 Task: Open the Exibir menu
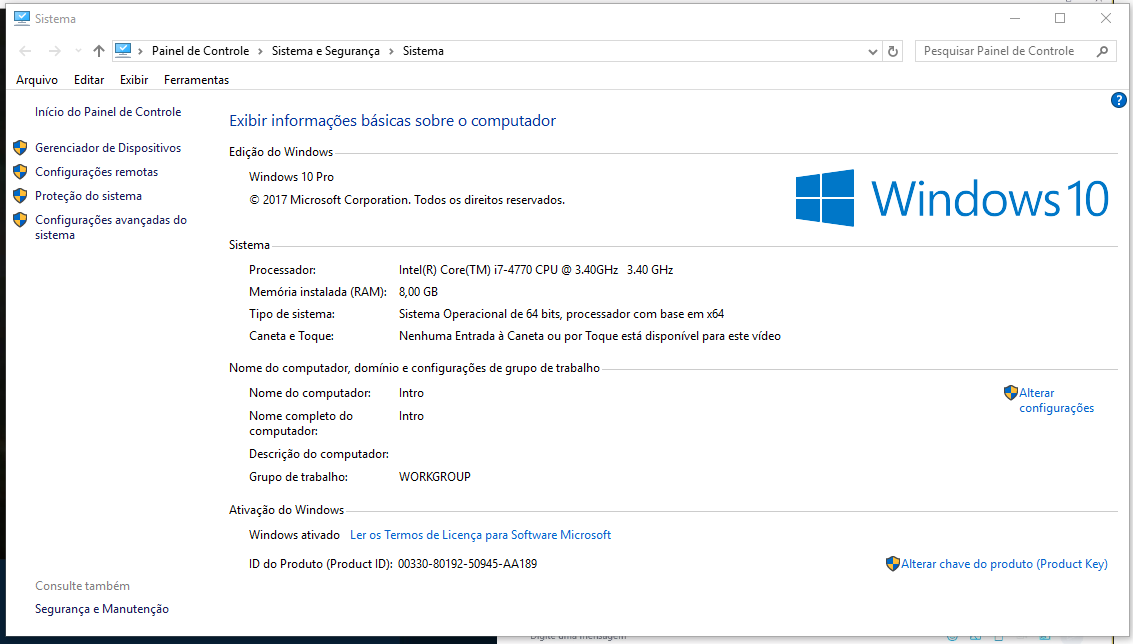coord(134,80)
